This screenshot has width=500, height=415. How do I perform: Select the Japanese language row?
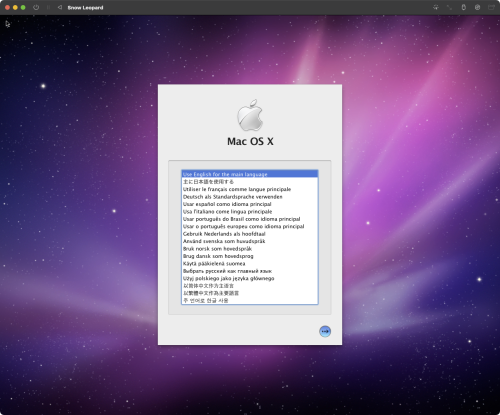[x=250, y=182]
